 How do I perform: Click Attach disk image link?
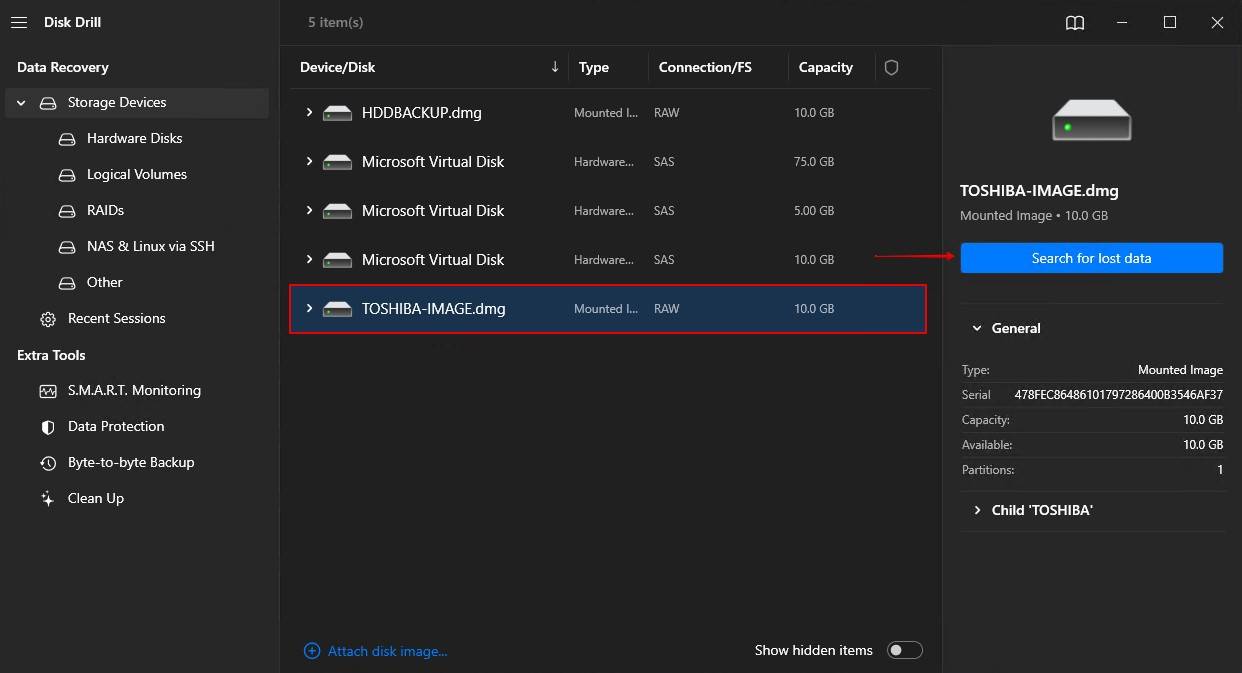pos(387,651)
